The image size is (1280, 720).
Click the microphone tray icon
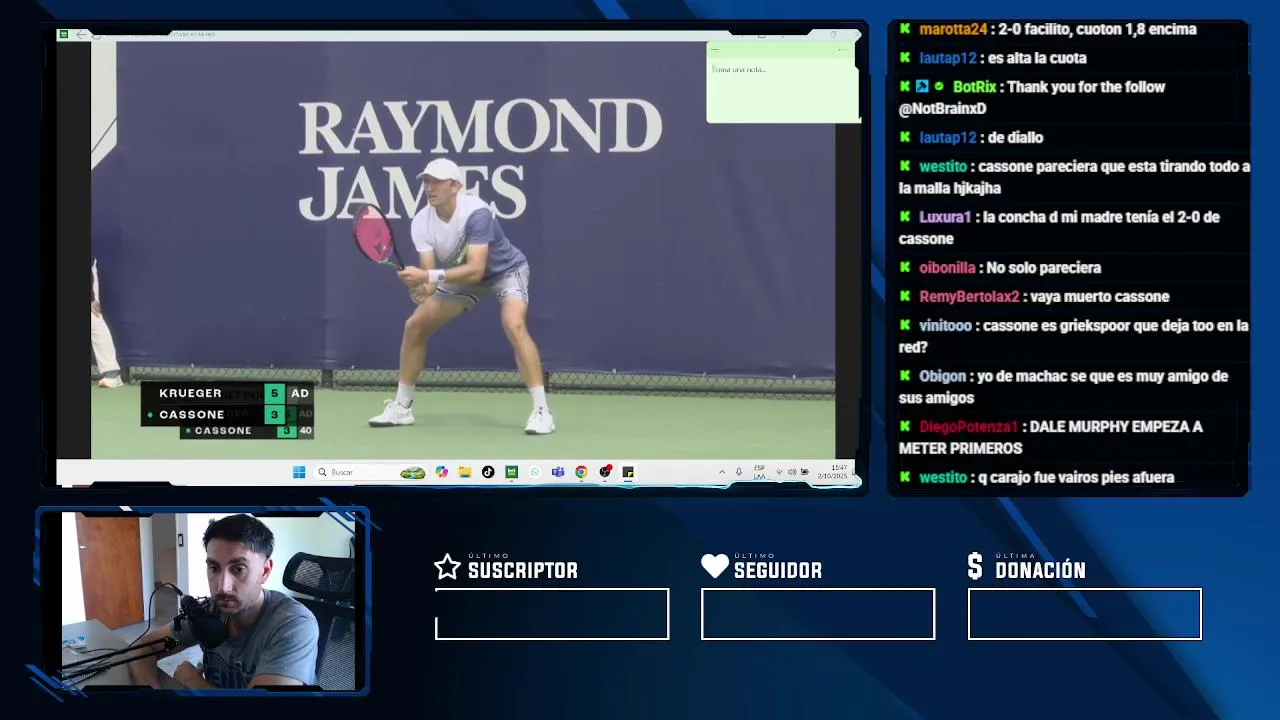point(739,472)
